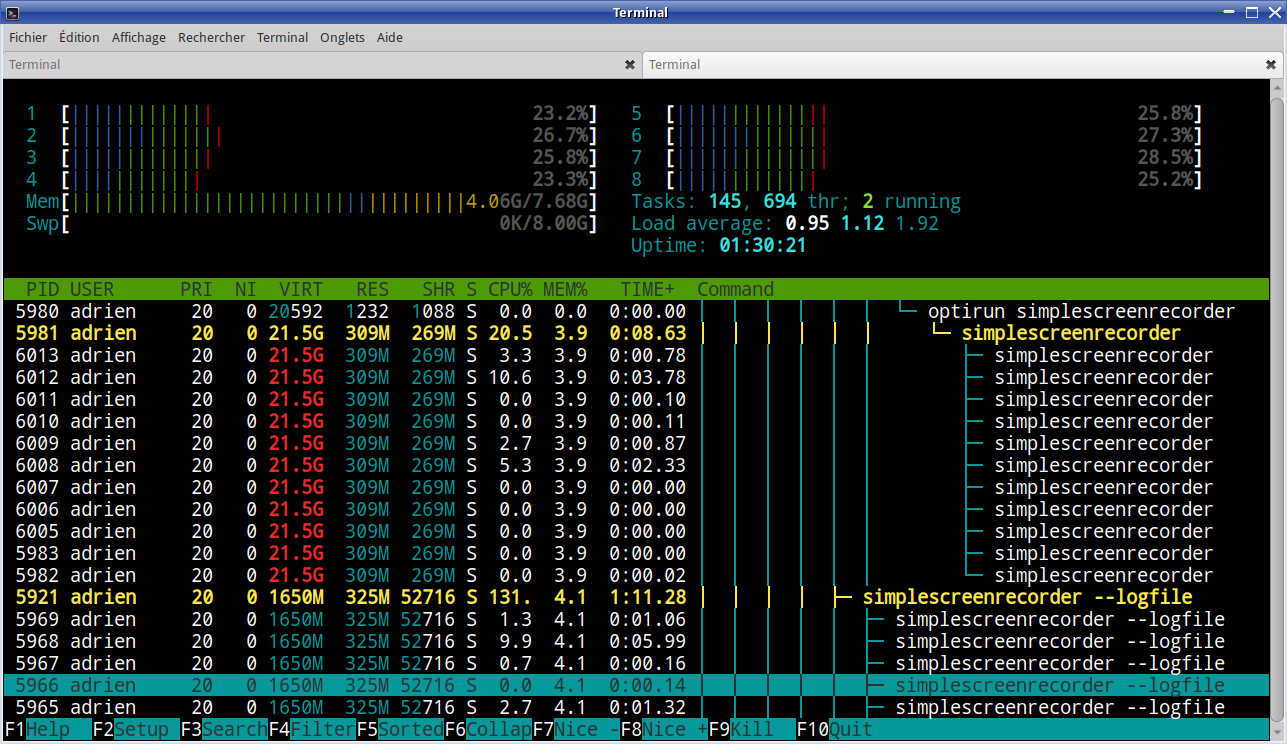1287x744 pixels.
Task: Sort by the VIRT column header
Action: 301,289
